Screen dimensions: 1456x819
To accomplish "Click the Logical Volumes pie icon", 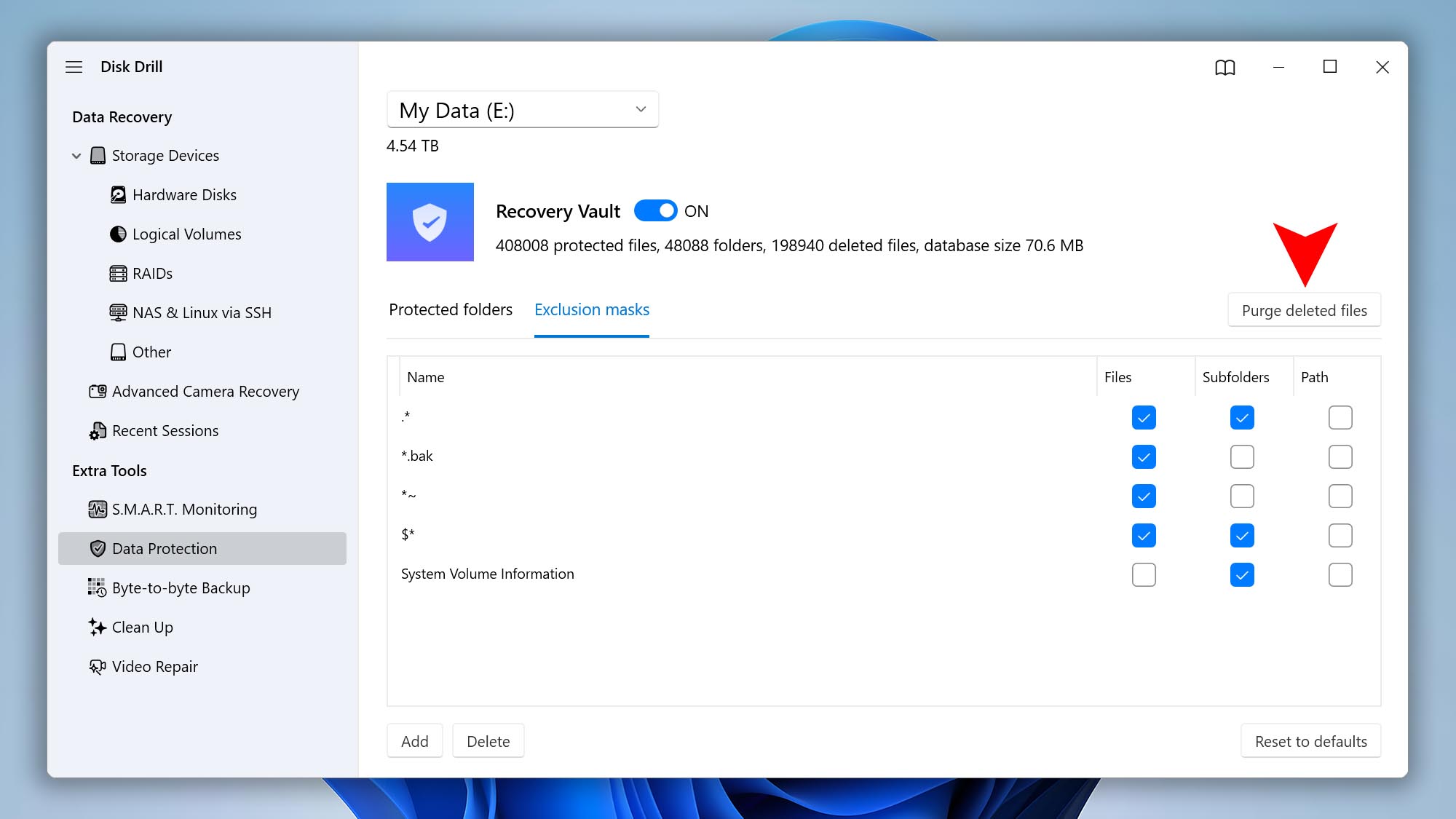I will (x=118, y=234).
